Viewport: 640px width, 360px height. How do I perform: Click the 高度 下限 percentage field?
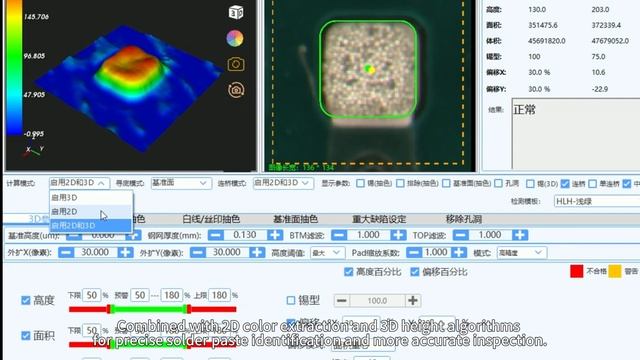pyautogui.click(x=91, y=295)
